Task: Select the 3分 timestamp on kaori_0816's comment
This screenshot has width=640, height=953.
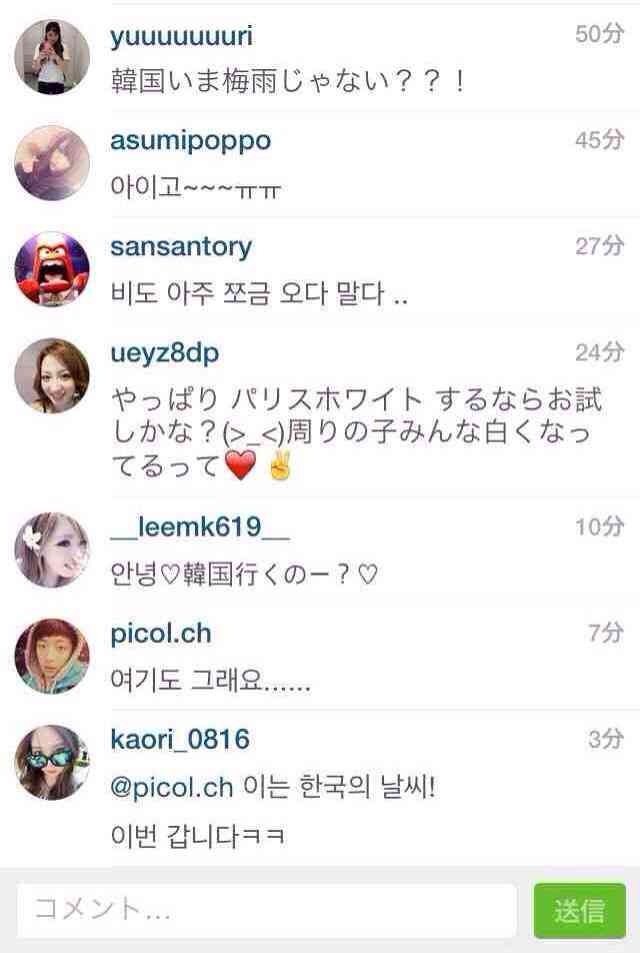Action: tap(606, 739)
